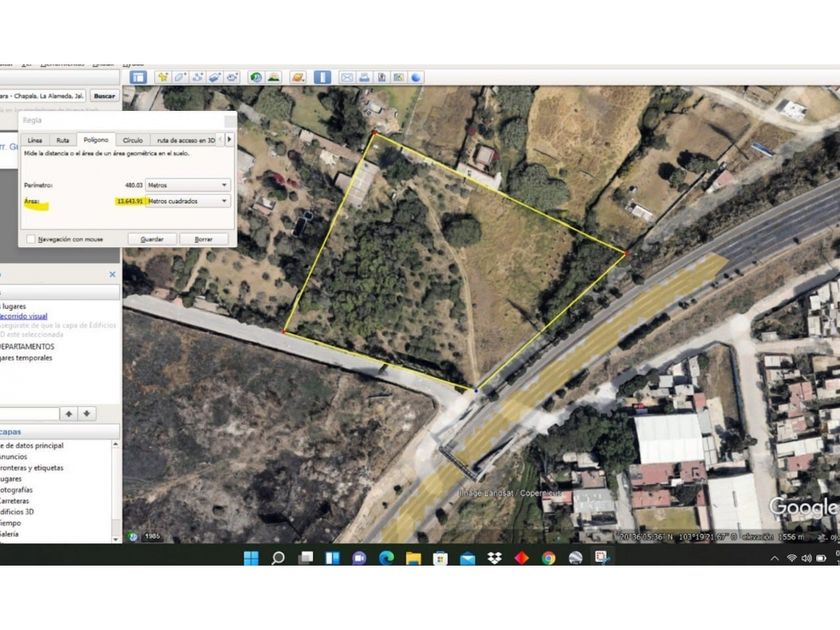Close the sidebar panel with the blue X

coord(112,274)
